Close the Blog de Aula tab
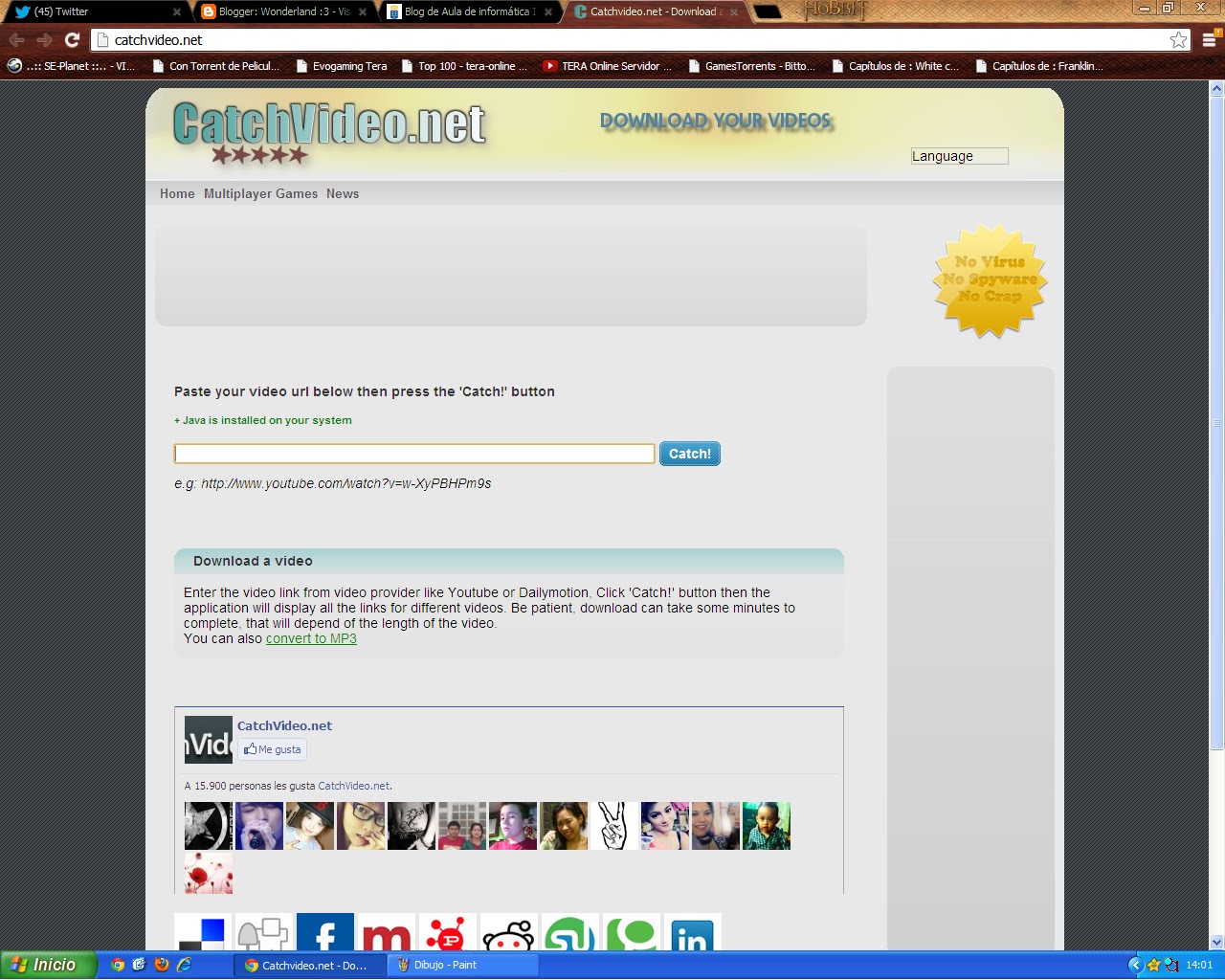 coord(548,11)
